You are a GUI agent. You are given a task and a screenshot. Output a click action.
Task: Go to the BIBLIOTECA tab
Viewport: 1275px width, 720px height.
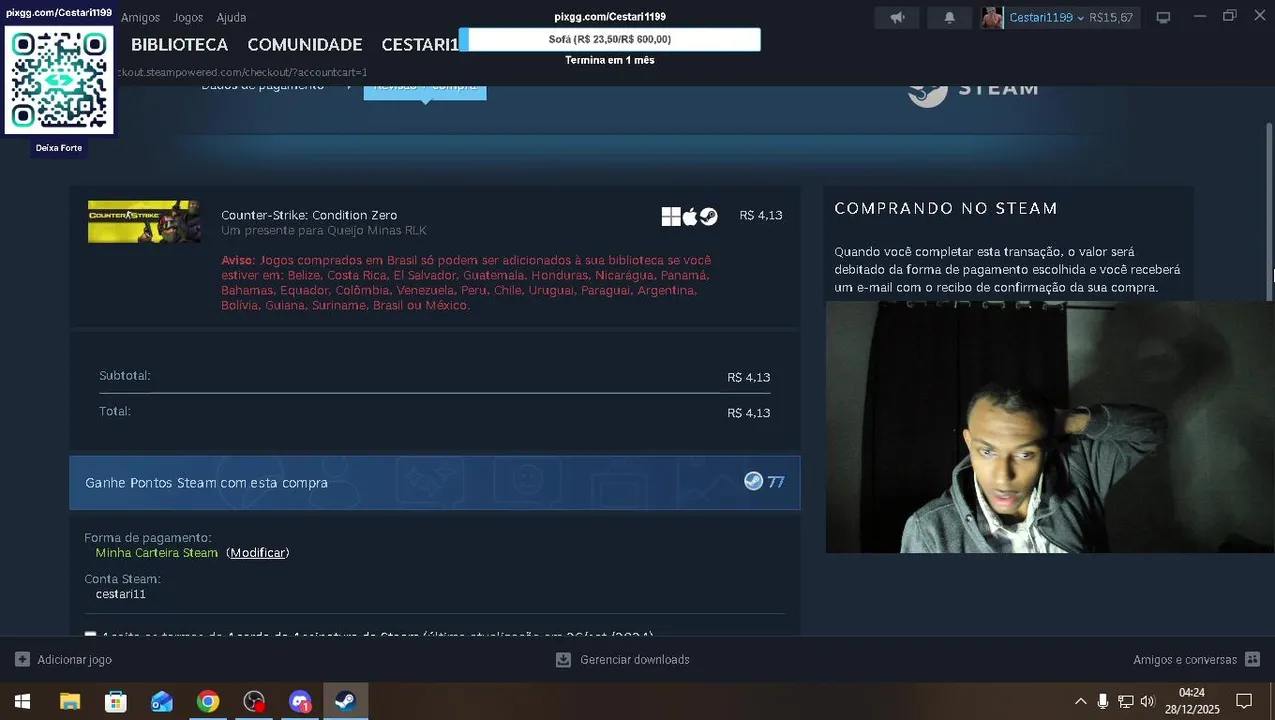tap(179, 45)
